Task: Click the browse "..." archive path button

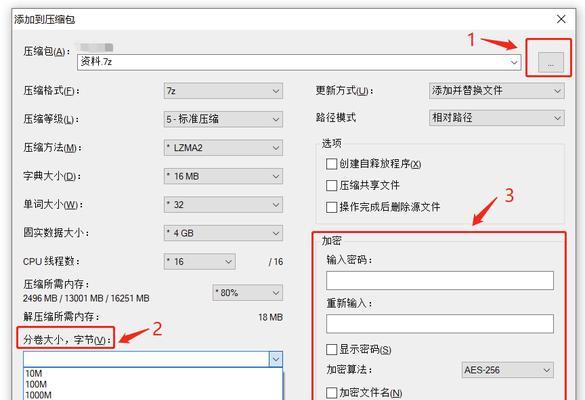Action: 551,62
